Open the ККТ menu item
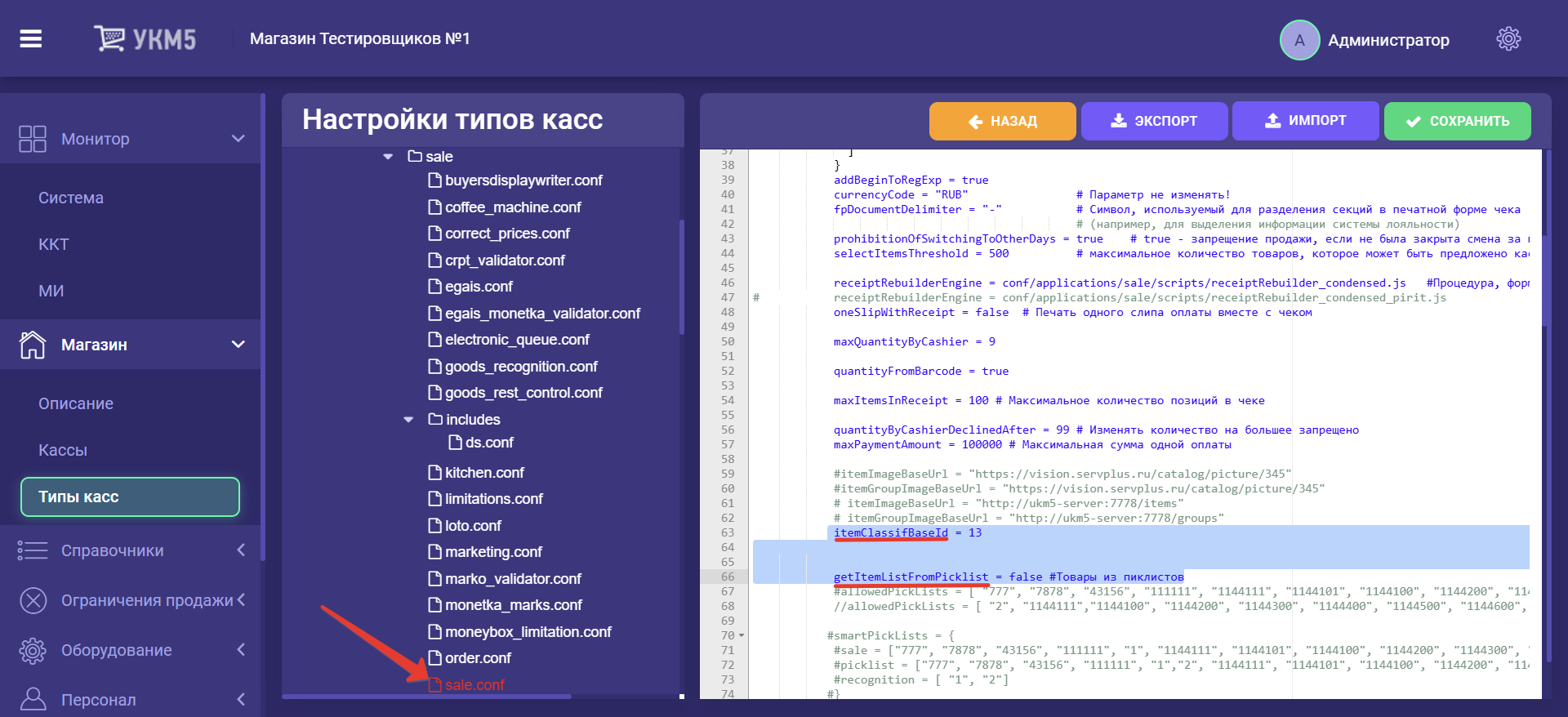 click(54, 244)
